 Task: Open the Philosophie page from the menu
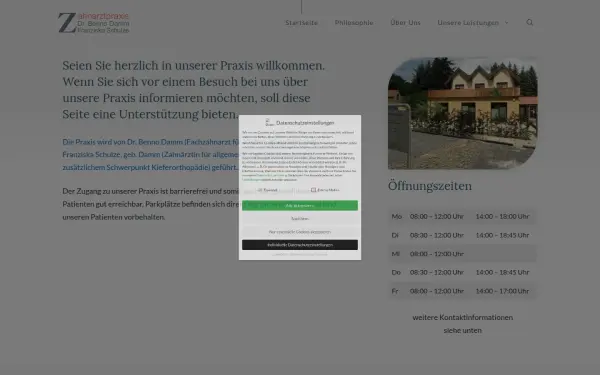[x=354, y=23]
